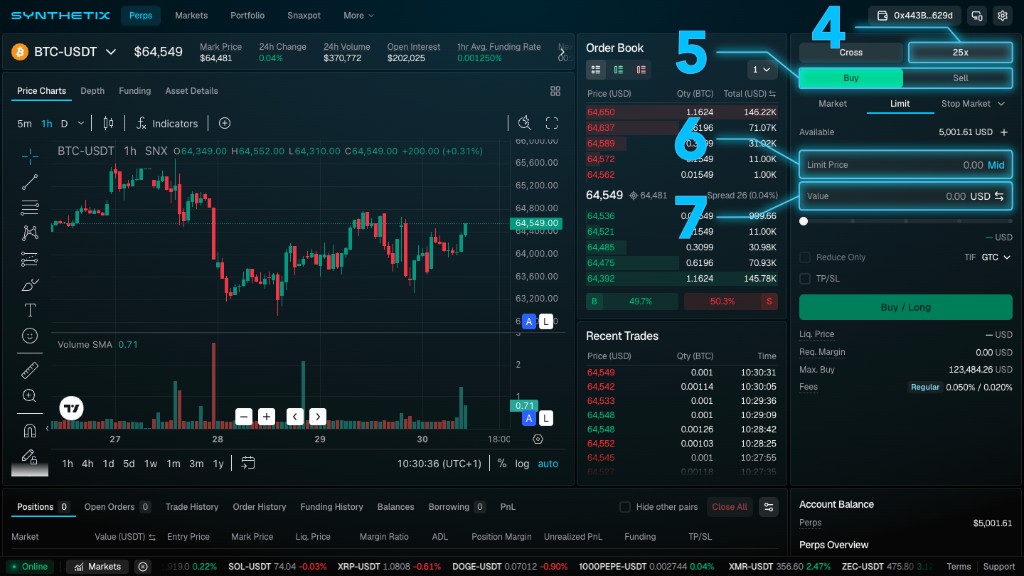Switch to the Depth chart tab
This screenshot has width=1024, height=576.
(x=92, y=91)
